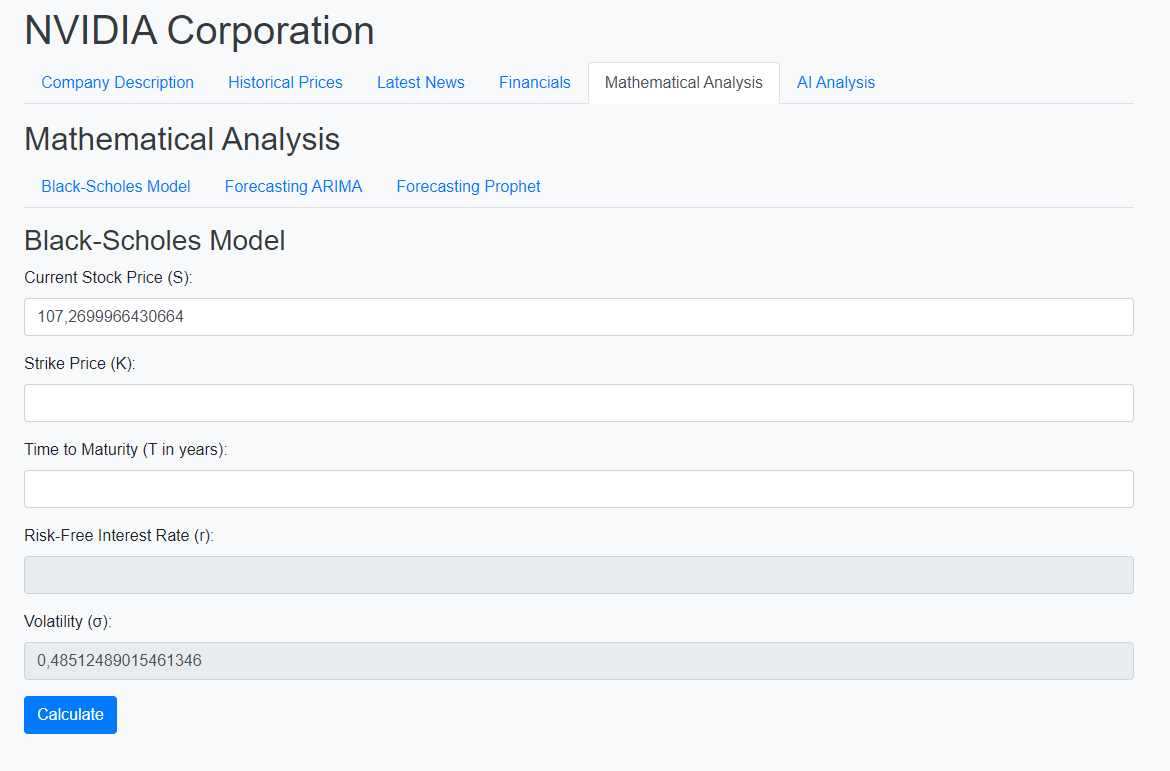Image resolution: width=1170 pixels, height=771 pixels.
Task: Open the Latest News tab
Action: coord(421,83)
